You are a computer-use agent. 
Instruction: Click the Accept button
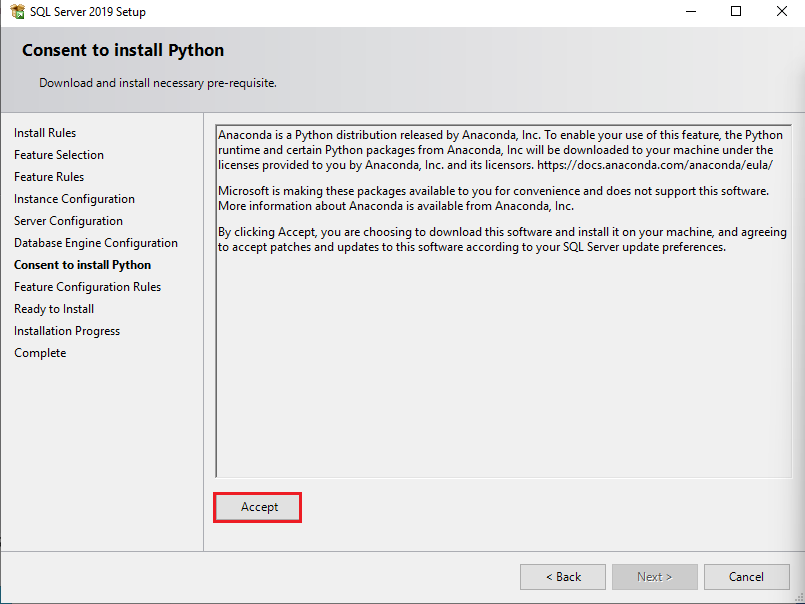(x=257, y=507)
